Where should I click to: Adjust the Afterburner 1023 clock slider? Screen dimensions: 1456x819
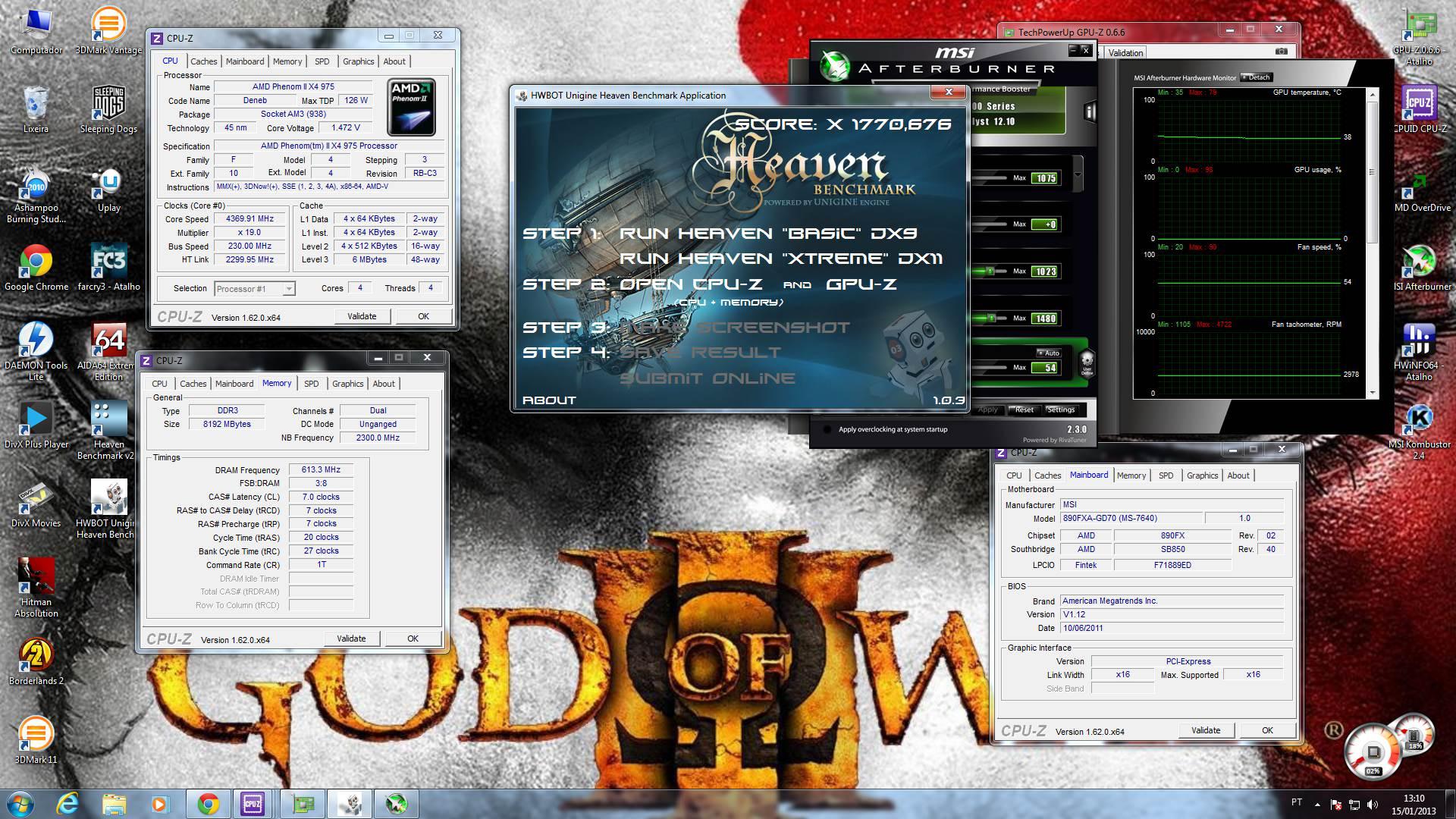[x=989, y=271]
